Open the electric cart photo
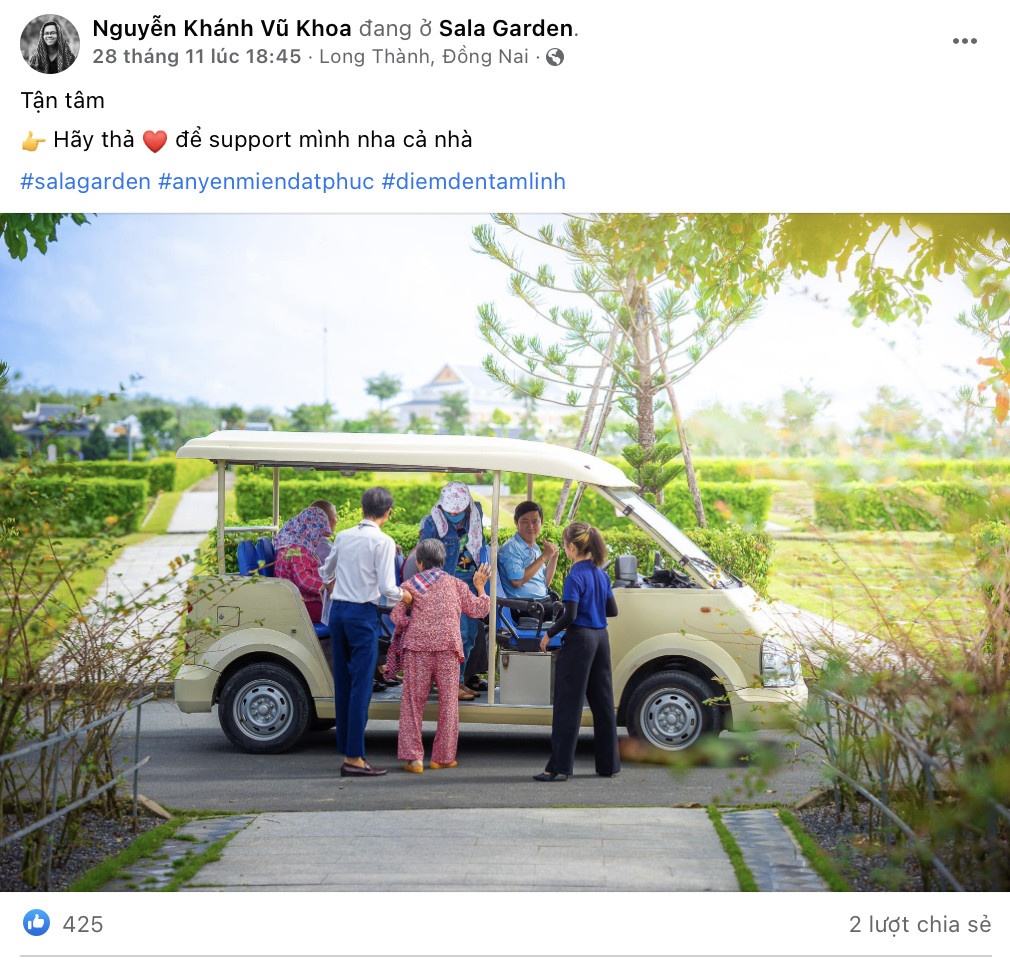Image resolution: width=1010 pixels, height=966 pixels. (505, 552)
